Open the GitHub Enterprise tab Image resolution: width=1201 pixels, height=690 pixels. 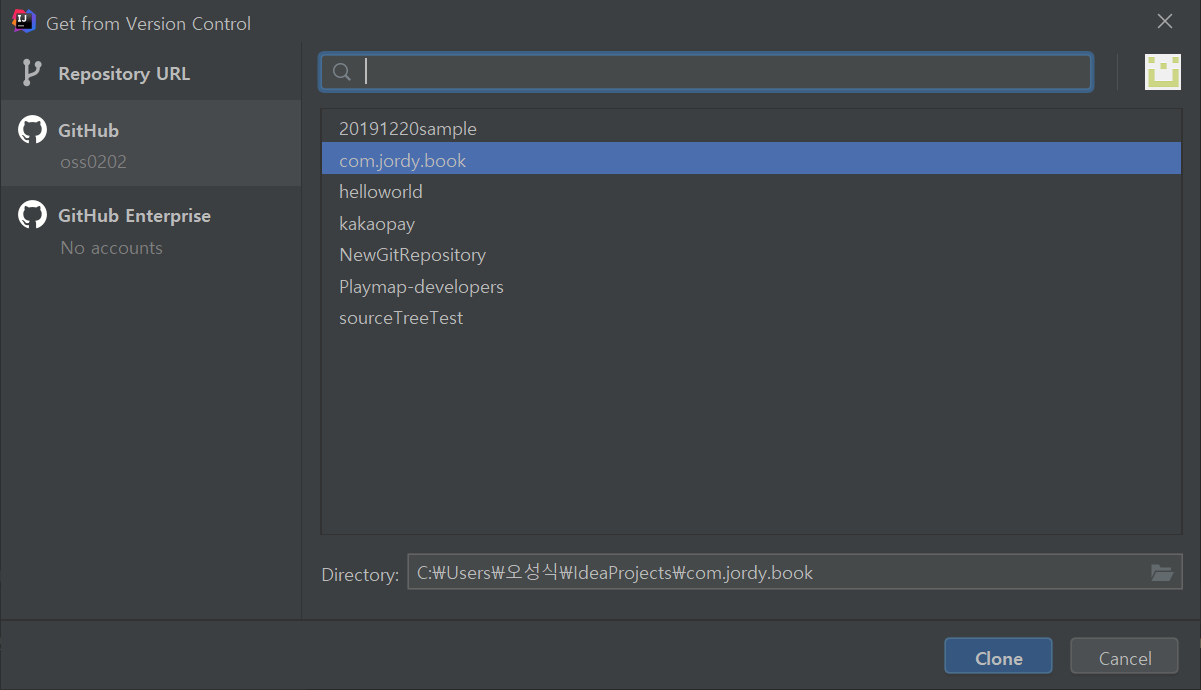click(x=150, y=230)
